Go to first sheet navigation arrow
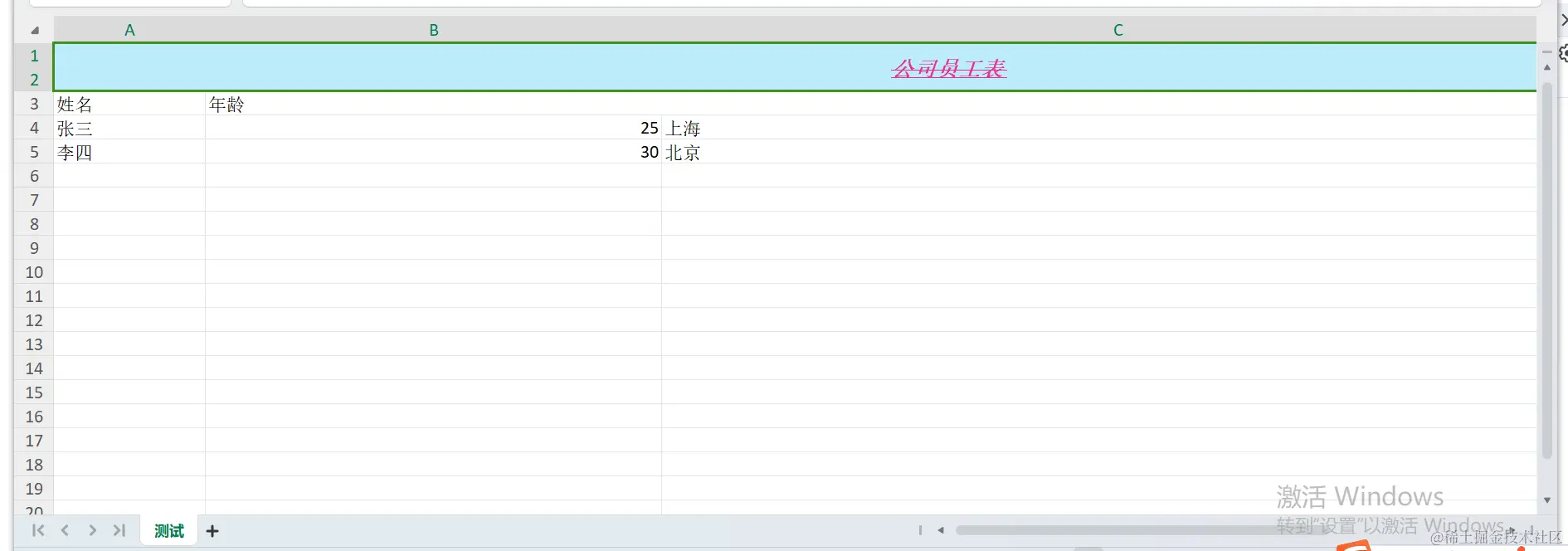The height and width of the screenshot is (551, 1568). pyautogui.click(x=38, y=530)
